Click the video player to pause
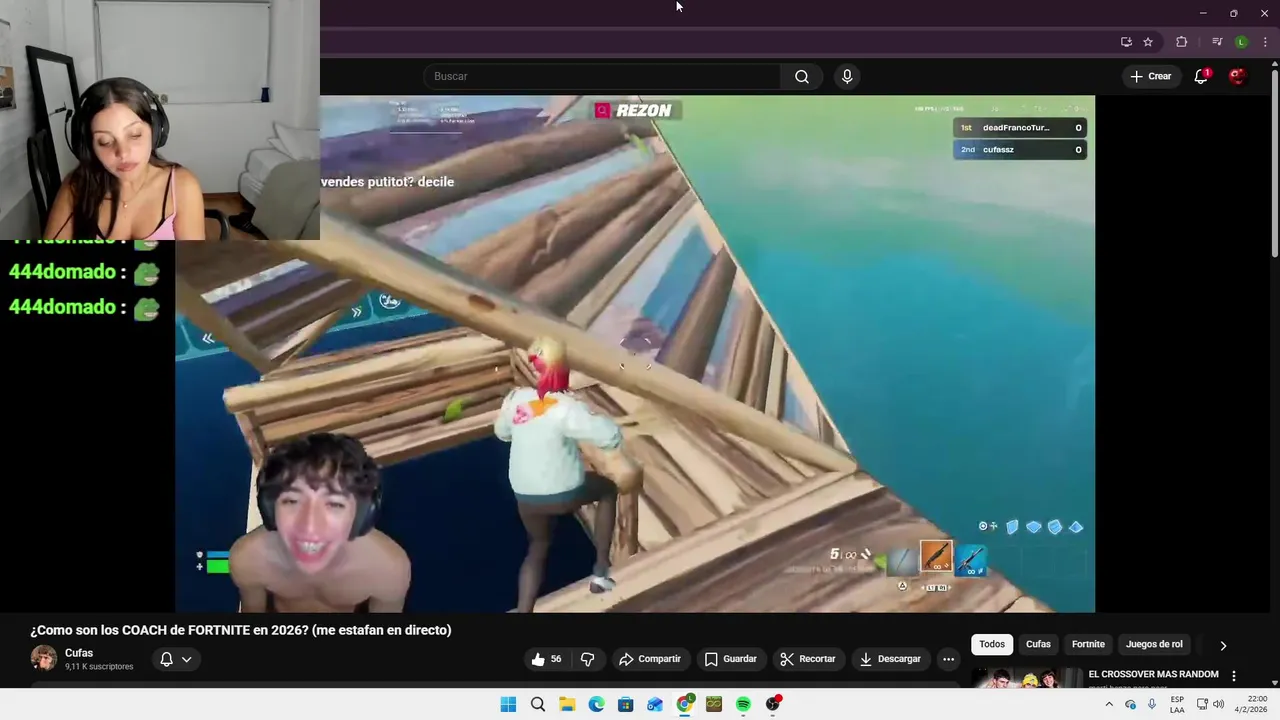This screenshot has width=1280, height=720. click(635, 354)
